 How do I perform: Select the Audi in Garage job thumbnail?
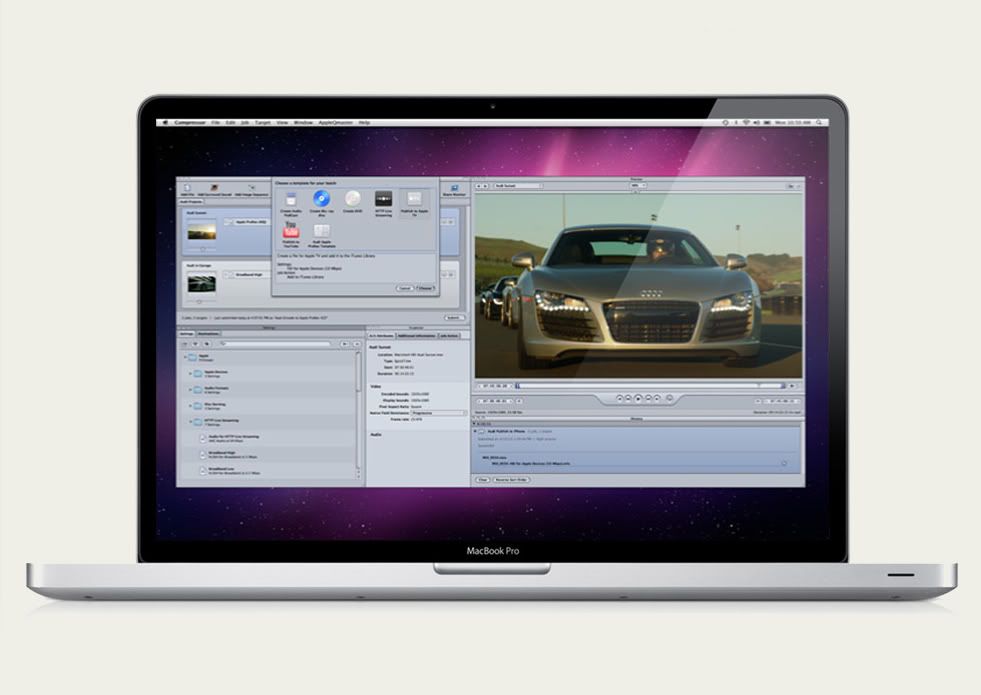(201, 283)
